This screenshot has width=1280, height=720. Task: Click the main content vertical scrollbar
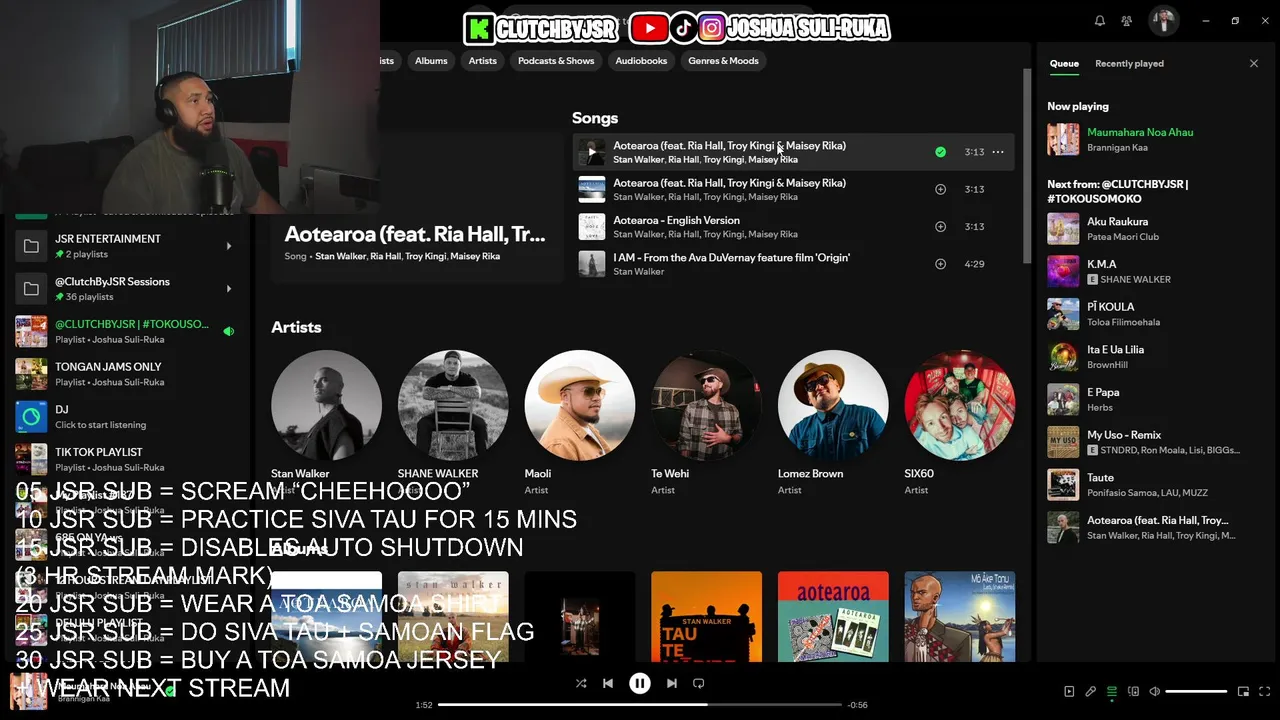tap(1026, 165)
